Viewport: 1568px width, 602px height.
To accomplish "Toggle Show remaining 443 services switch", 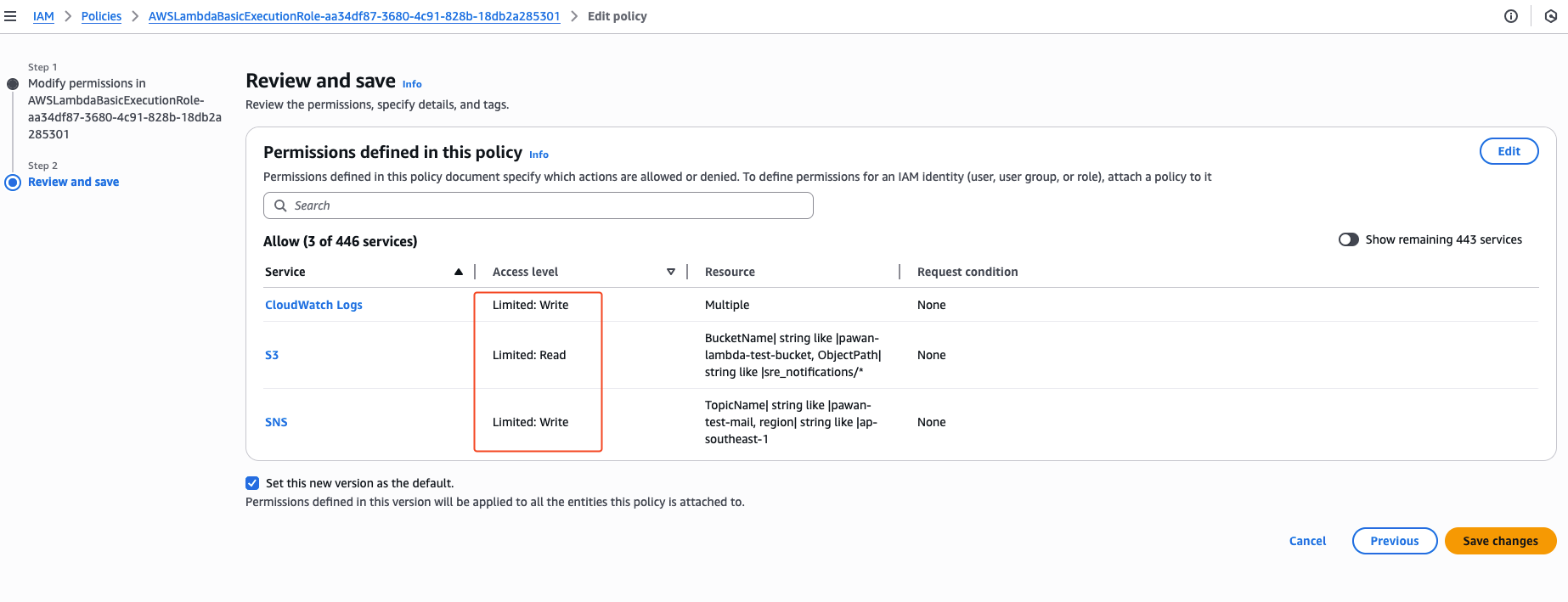I will pyautogui.click(x=1348, y=239).
